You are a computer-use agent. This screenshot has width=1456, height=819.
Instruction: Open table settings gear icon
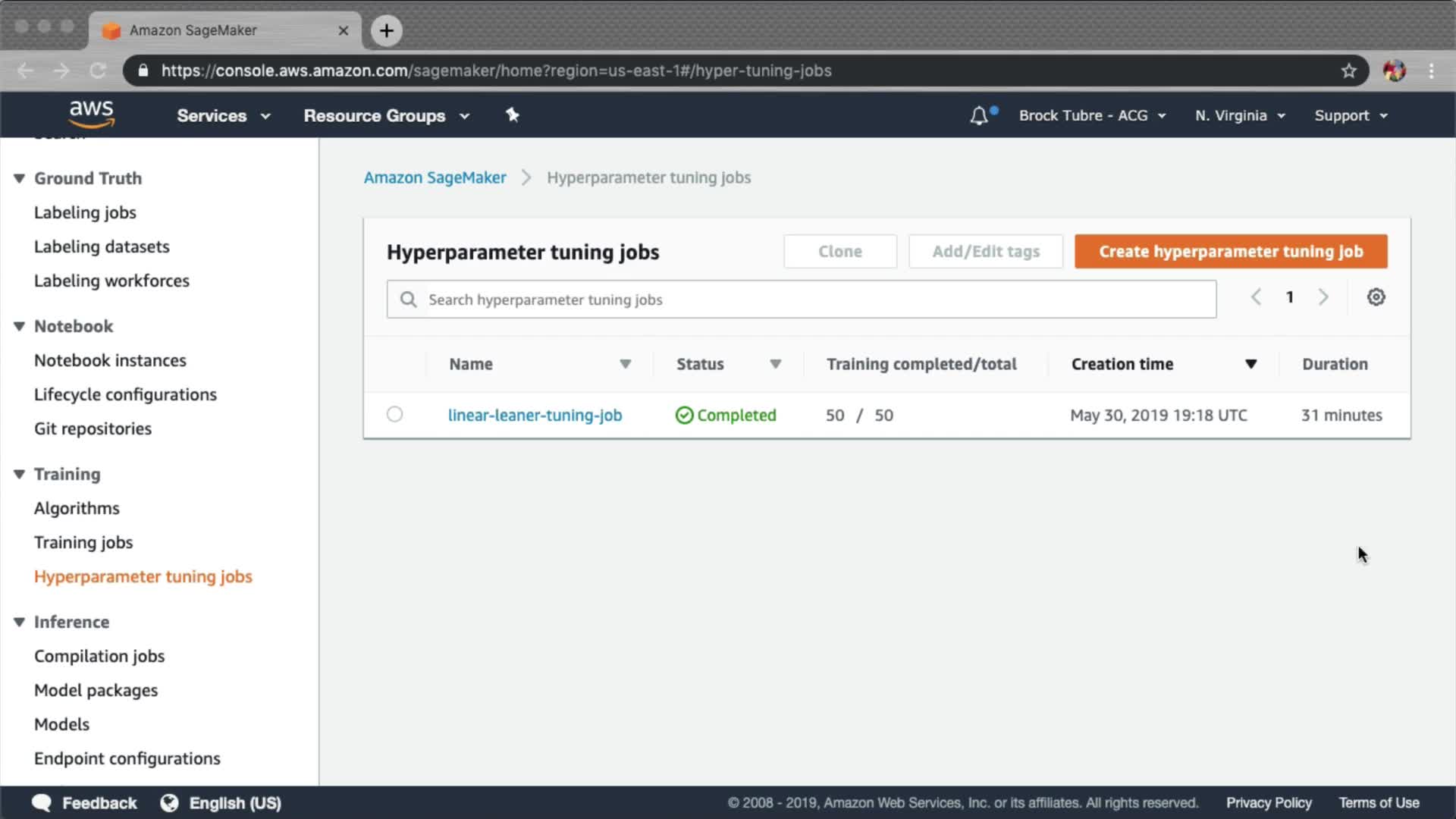(1376, 297)
